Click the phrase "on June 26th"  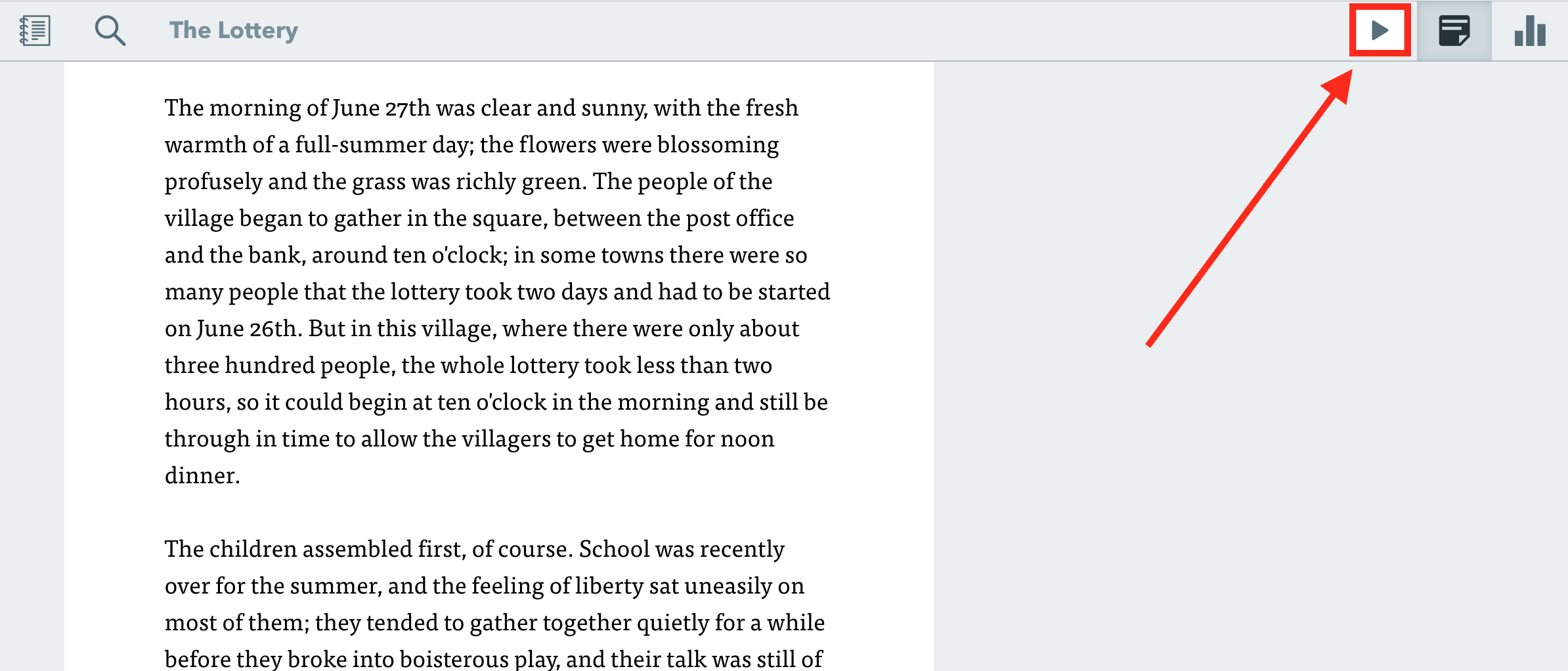234,328
